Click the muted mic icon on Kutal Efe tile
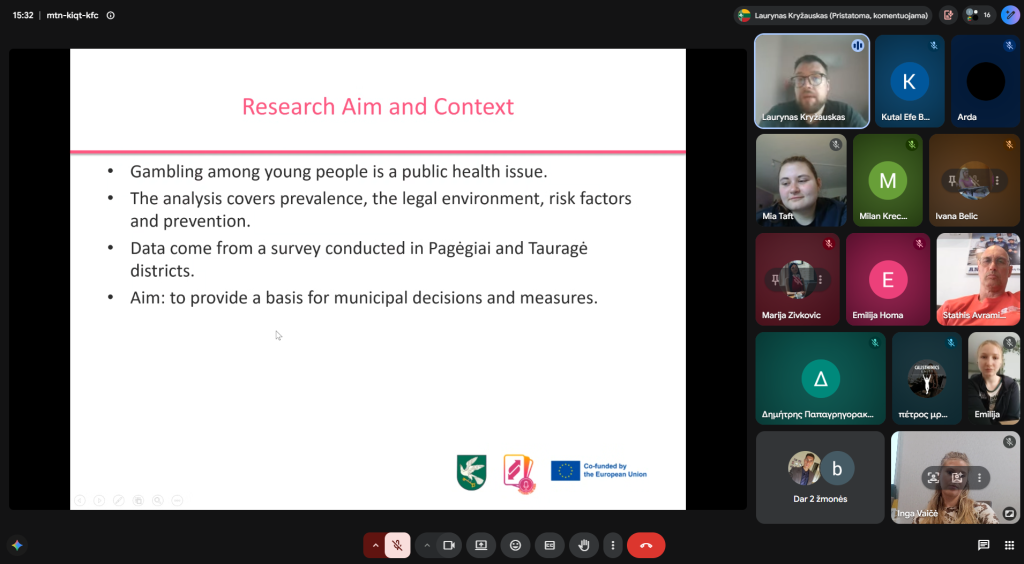 coord(934,46)
